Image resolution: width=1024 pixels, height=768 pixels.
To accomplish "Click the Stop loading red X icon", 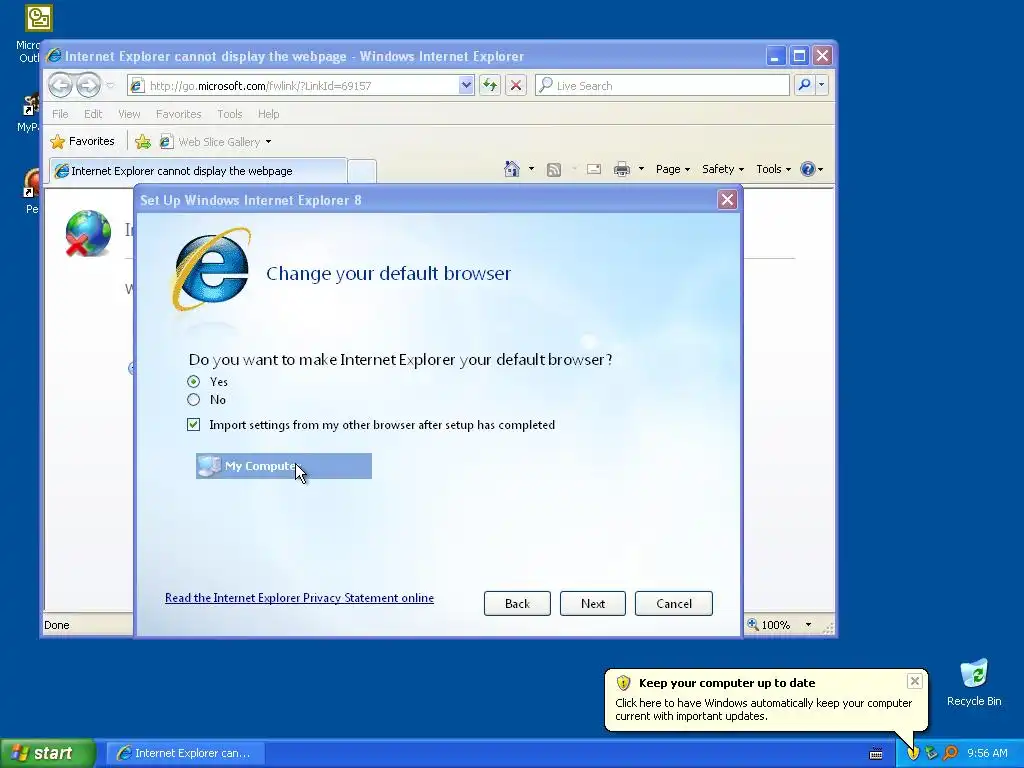I will tap(516, 85).
